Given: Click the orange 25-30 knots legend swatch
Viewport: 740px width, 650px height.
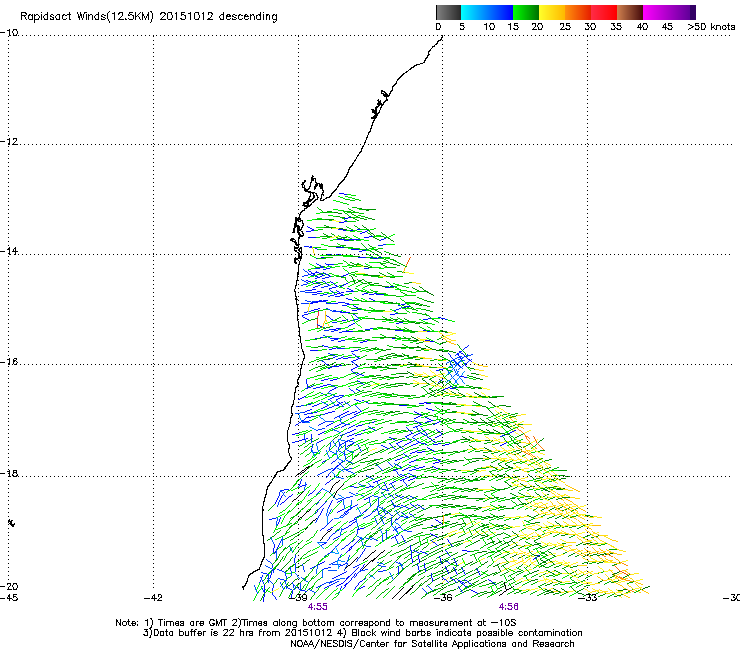Looking at the screenshot, I should [578, 12].
